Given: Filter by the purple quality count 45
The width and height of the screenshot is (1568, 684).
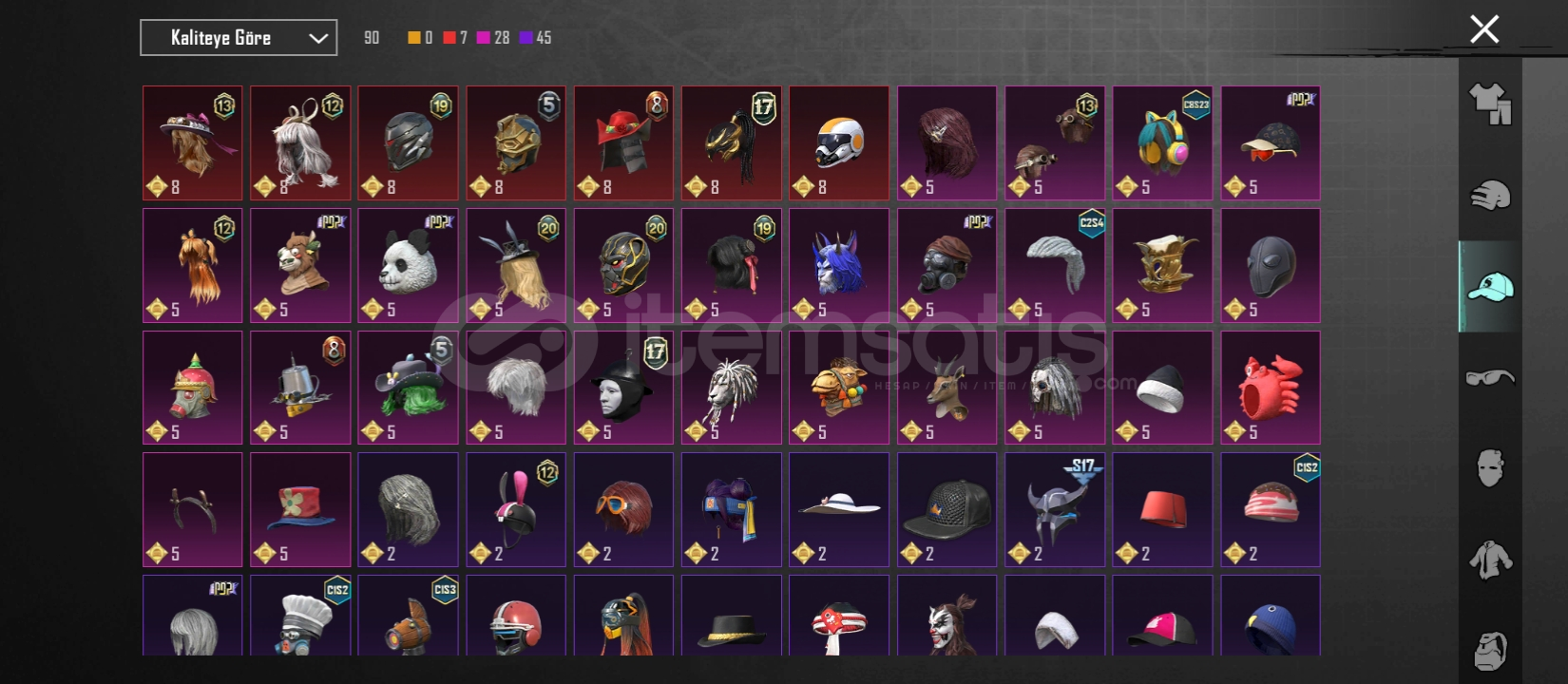Looking at the screenshot, I should point(535,38).
